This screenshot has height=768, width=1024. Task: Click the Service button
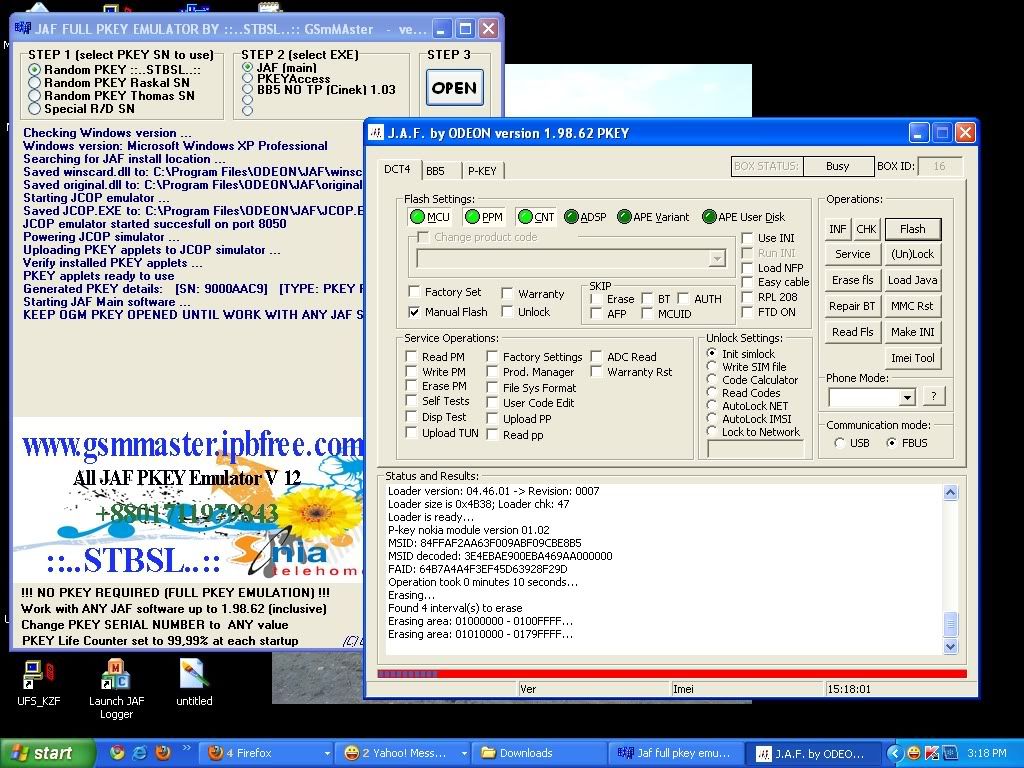coord(852,254)
